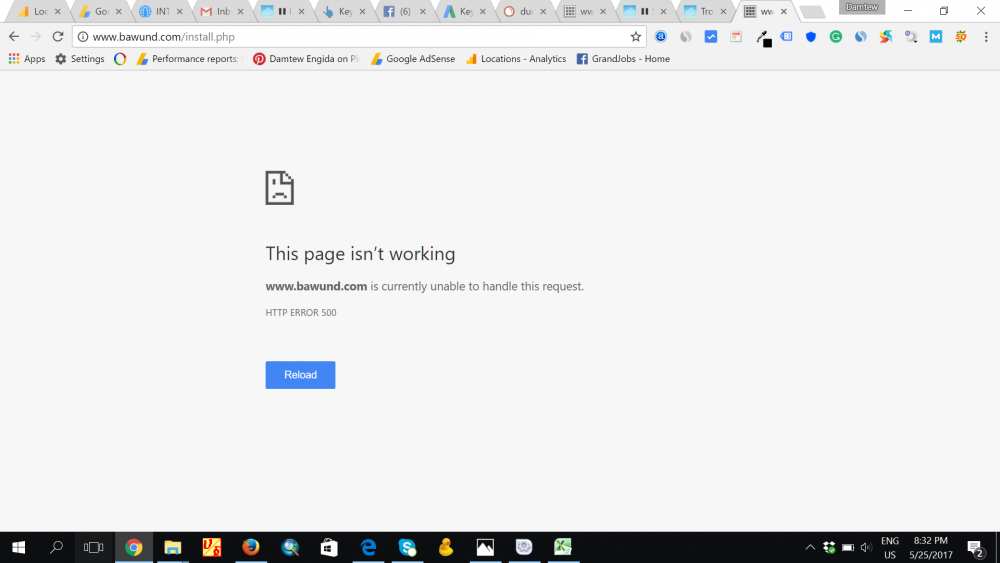Click the ENG US language indicator
The height and width of the screenshot is (563, 1000).
(890, 548)
